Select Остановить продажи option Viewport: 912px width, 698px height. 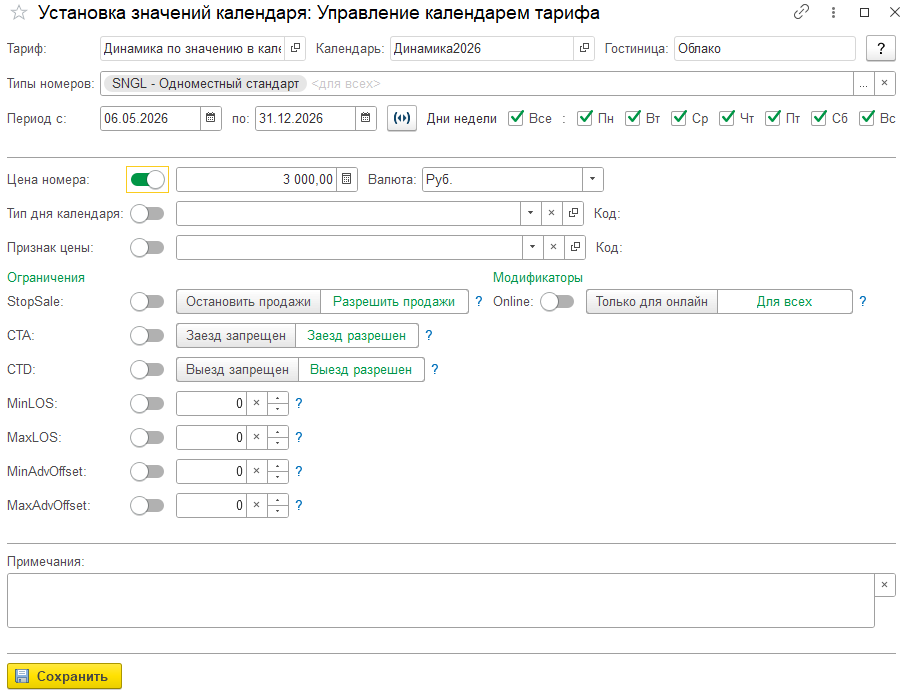coord(248,301)
